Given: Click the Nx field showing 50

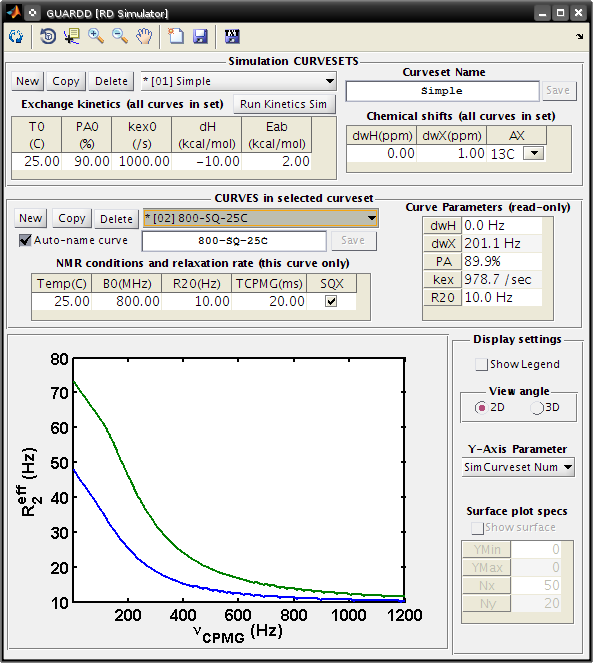Looking at the screenshot, I should (535, 585).
